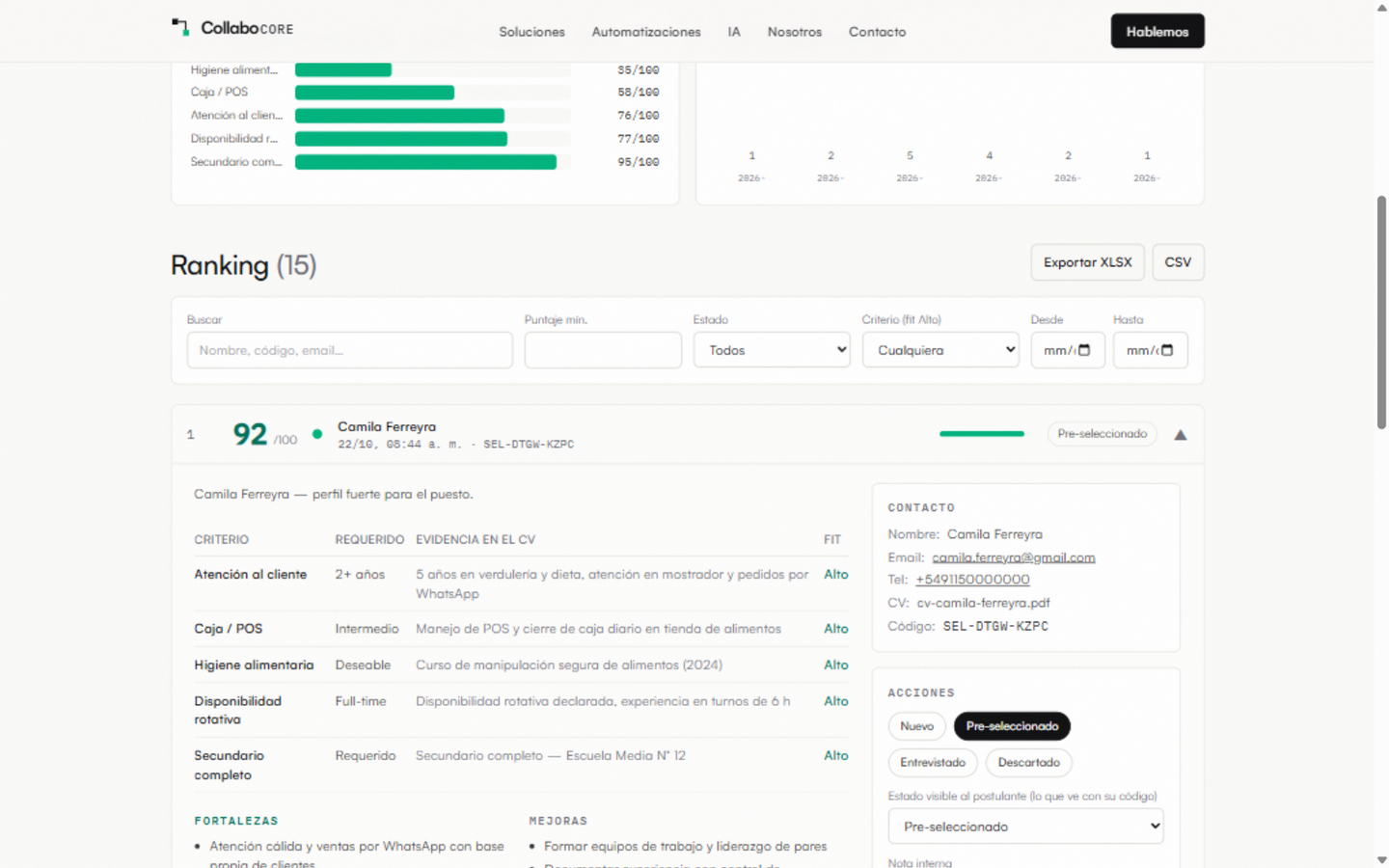Open IA menu item
The height and width of the screenshot is (868, 1389).
[734, 32]
